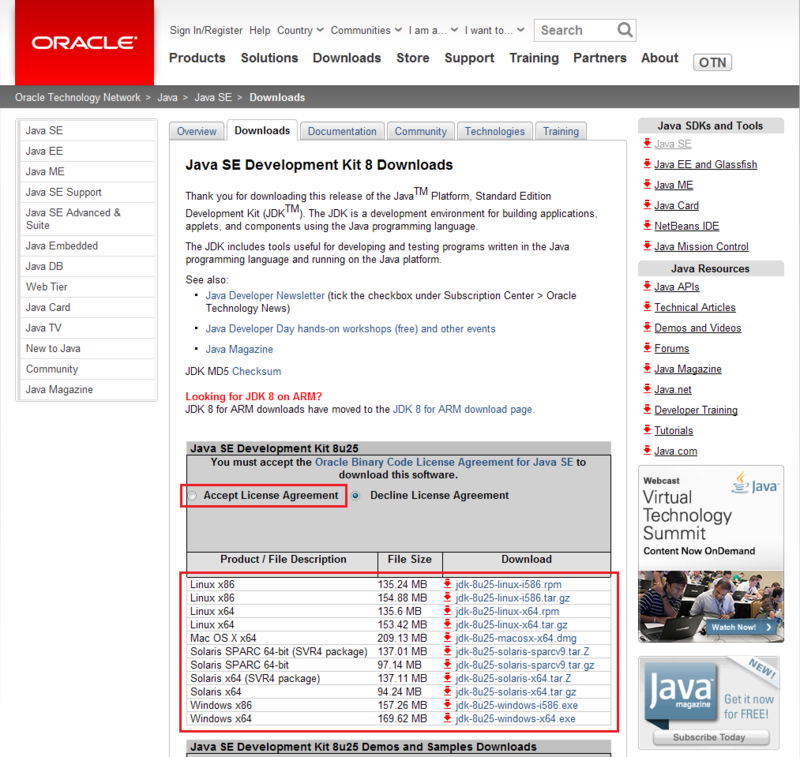Click red arrow icon next to Technical Articles
The width and height of the screenshot is (800, 757).
(647, 307)
